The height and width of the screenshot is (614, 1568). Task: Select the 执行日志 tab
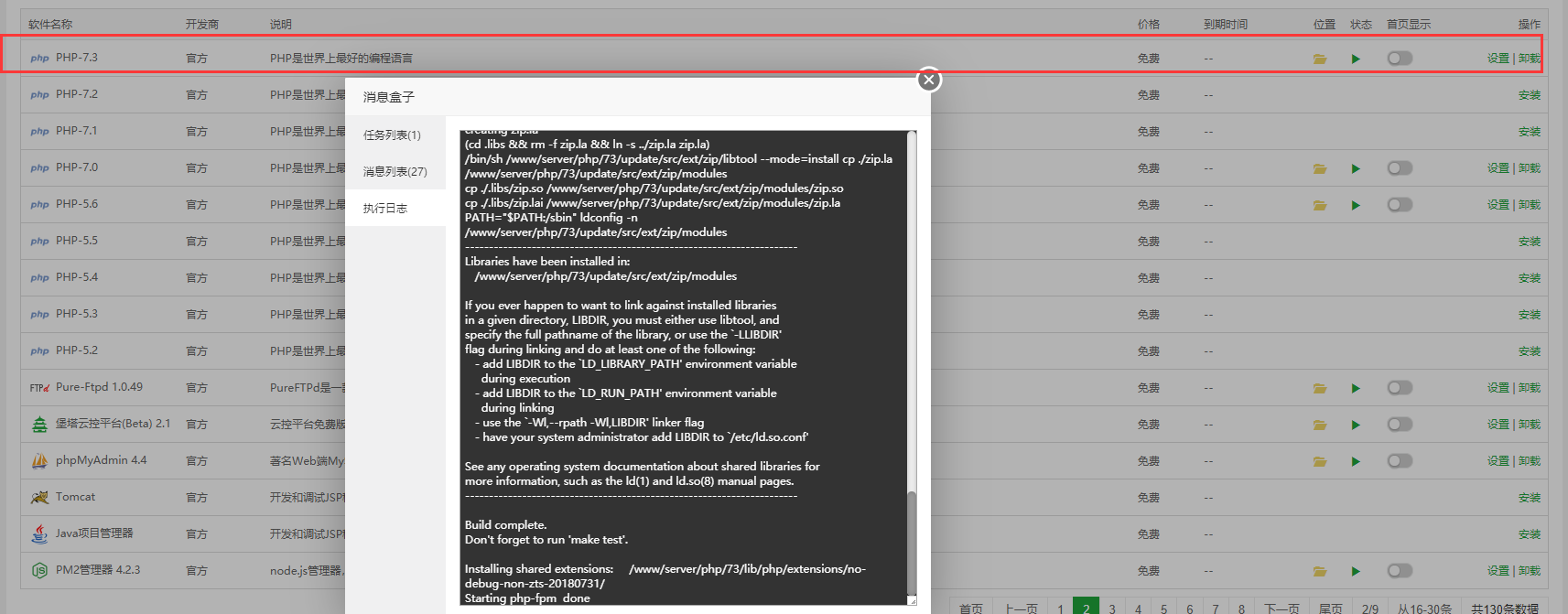(x=395, y=208)
